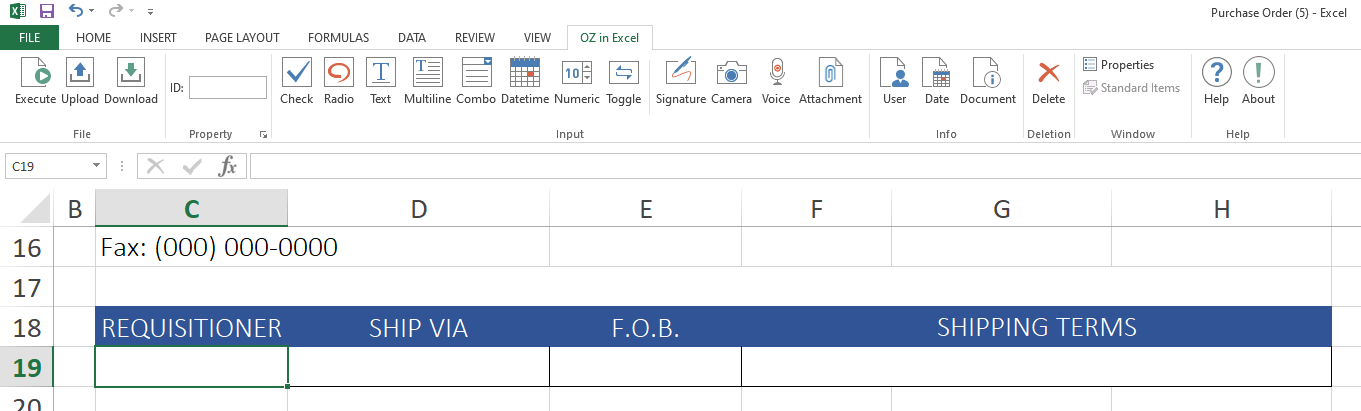Click the Download icon
1361x411 pixels.
tap(131, 80)
